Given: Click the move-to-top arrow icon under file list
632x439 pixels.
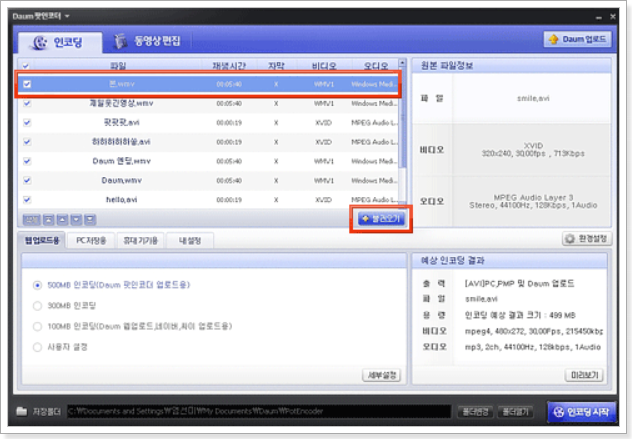Looking at the screenshot, I should coord(48,219).
